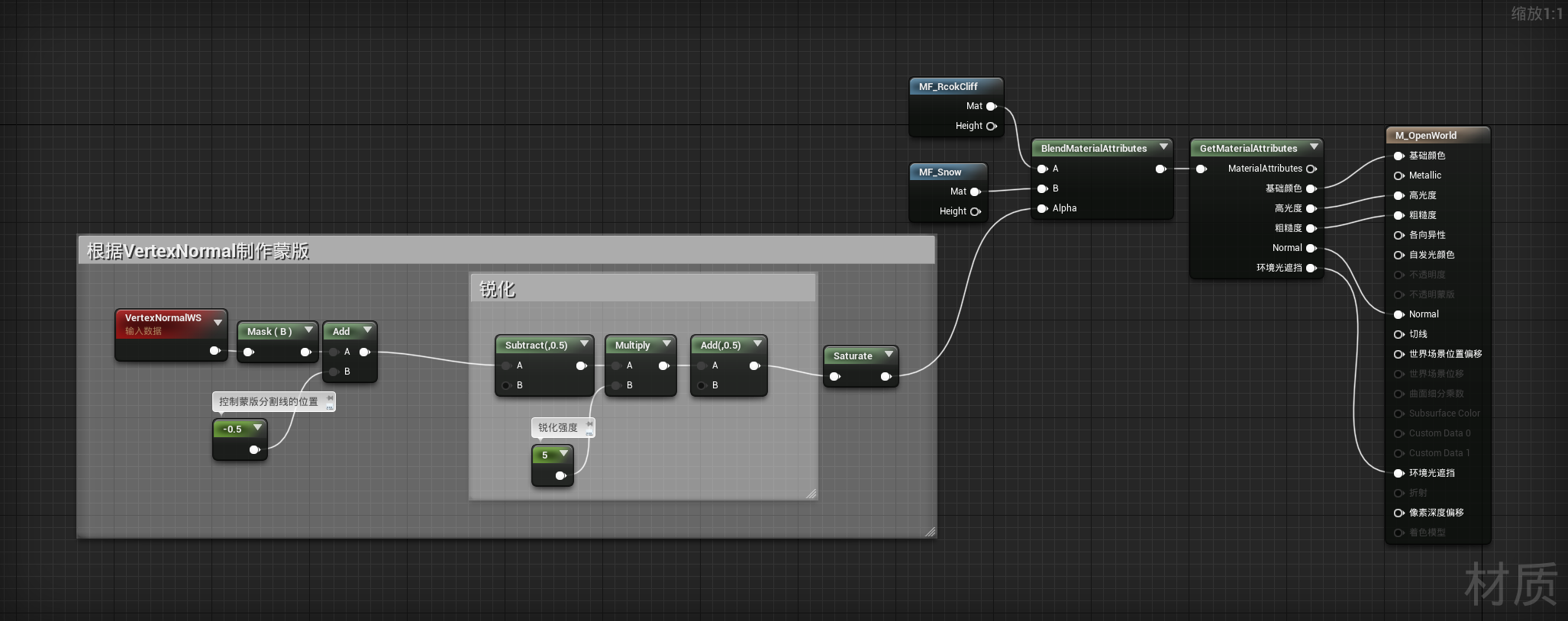Toggle pin on 锐化强度 comment bubble
1568x621 pixels.
(589, 424)
